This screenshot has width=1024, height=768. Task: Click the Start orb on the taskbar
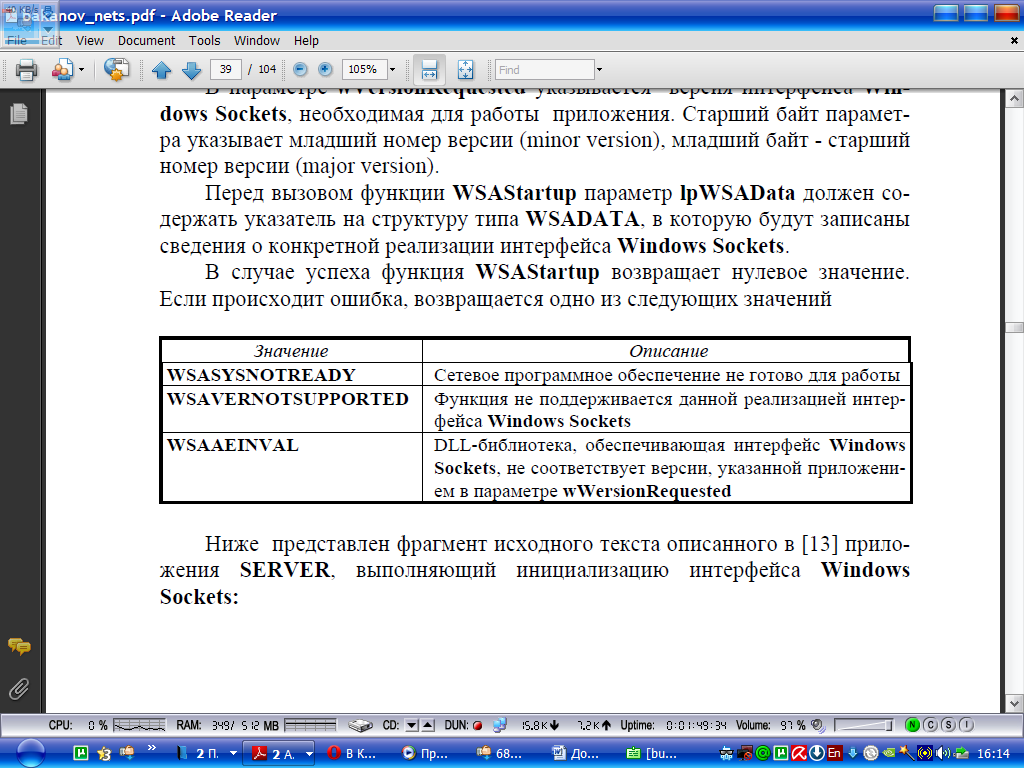tap(30, 753)
